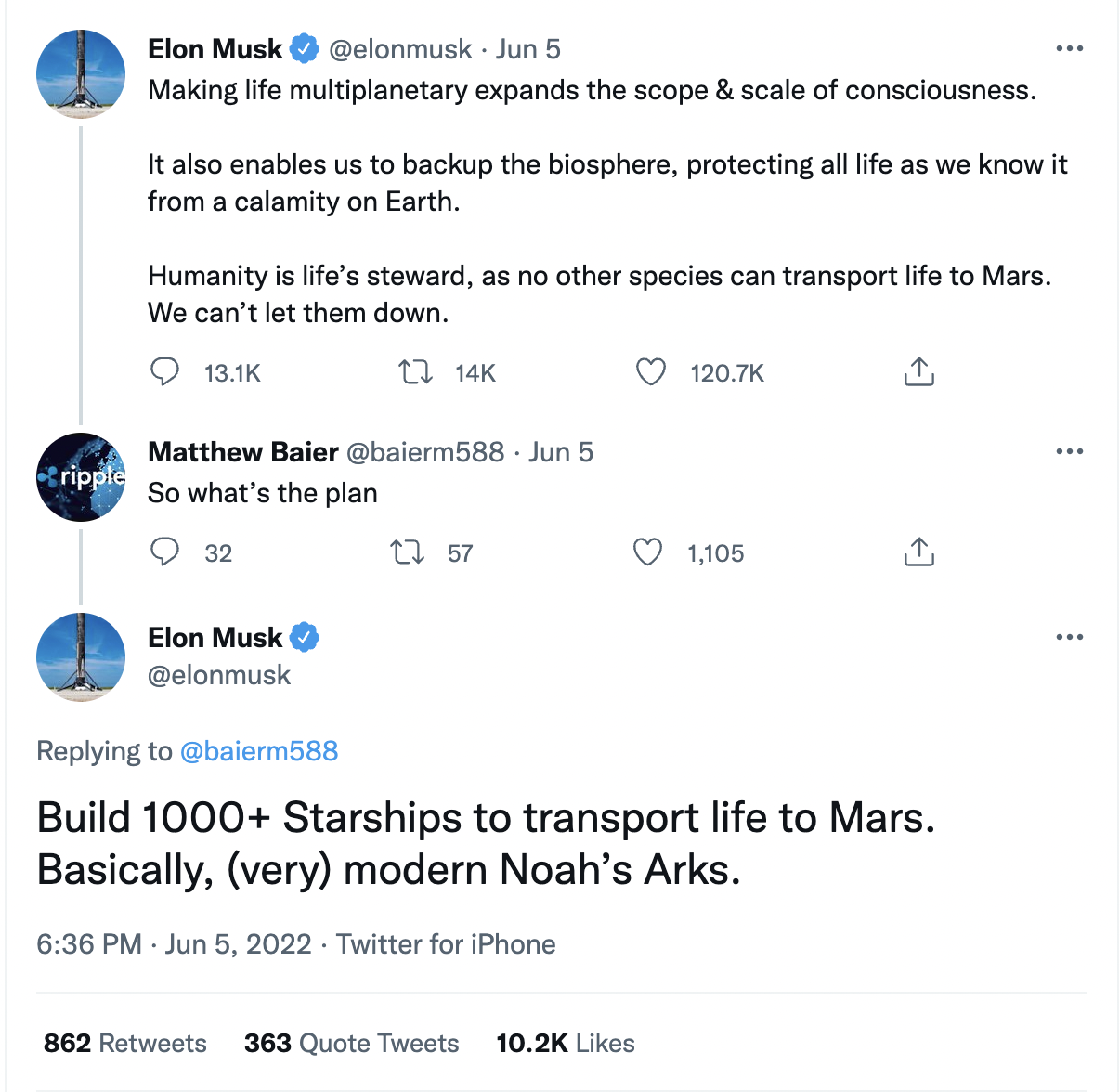Screen dimensions: 1120x1092
Task: View the 862 Retweets list
Action: click(125, 1043)
